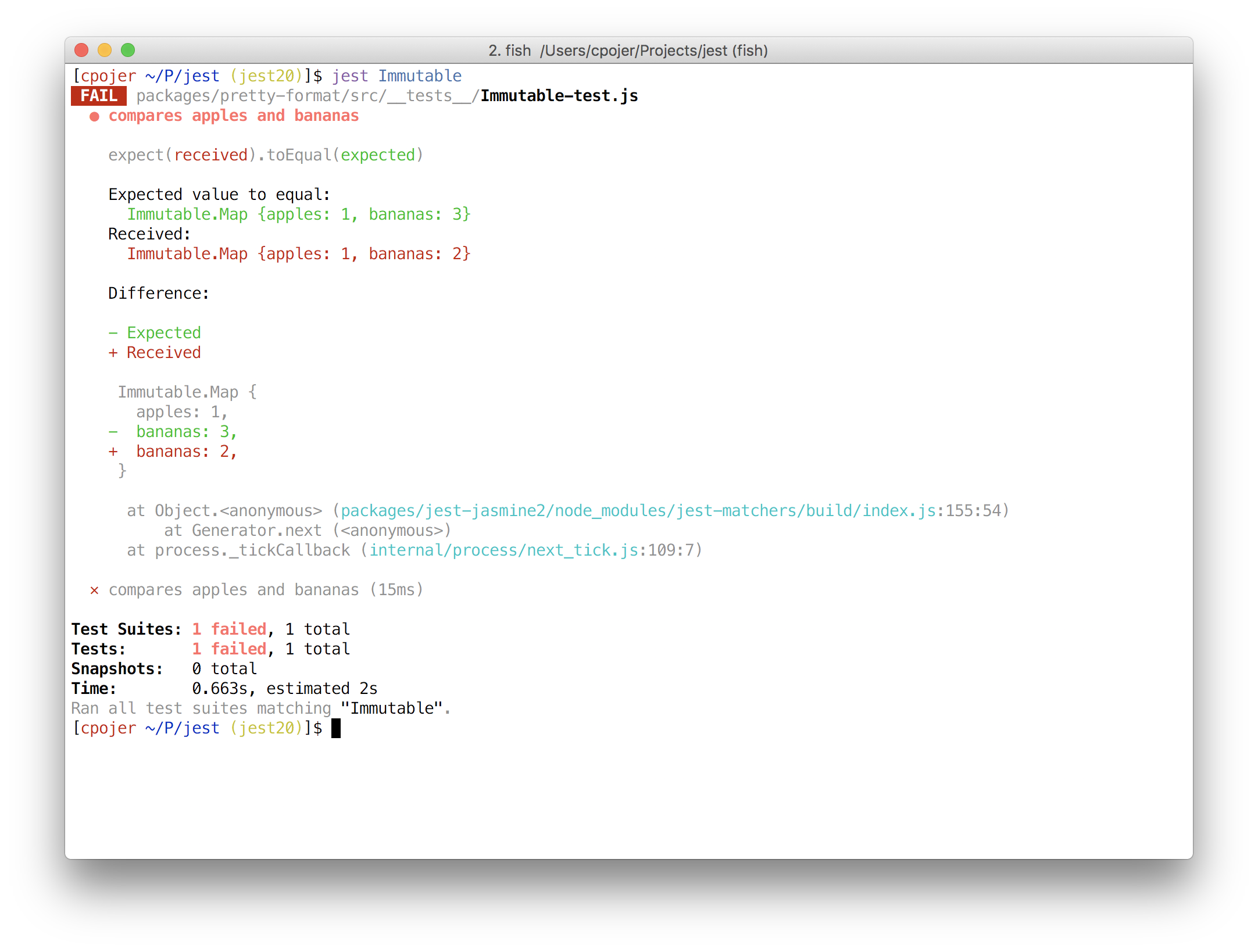Click the failing test title compares apples and bananas
Screen dimensions: 1258x952
(233, 116)
